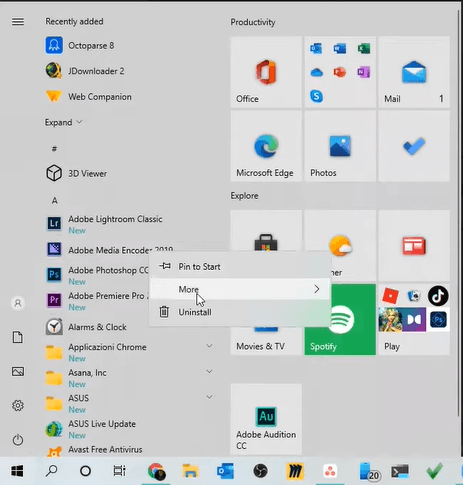Open Adobe Media Encoder 2019
Screen dimensions: 463x485
tap(109, 250)
